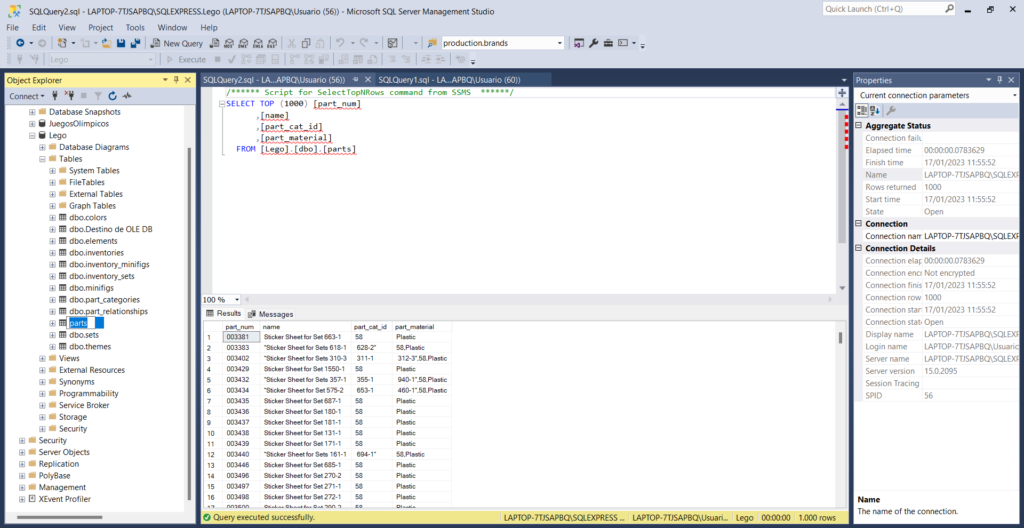The image size is (1024, 528).
Task: Click the New Query toolbar button
Action: coord(177,44)
